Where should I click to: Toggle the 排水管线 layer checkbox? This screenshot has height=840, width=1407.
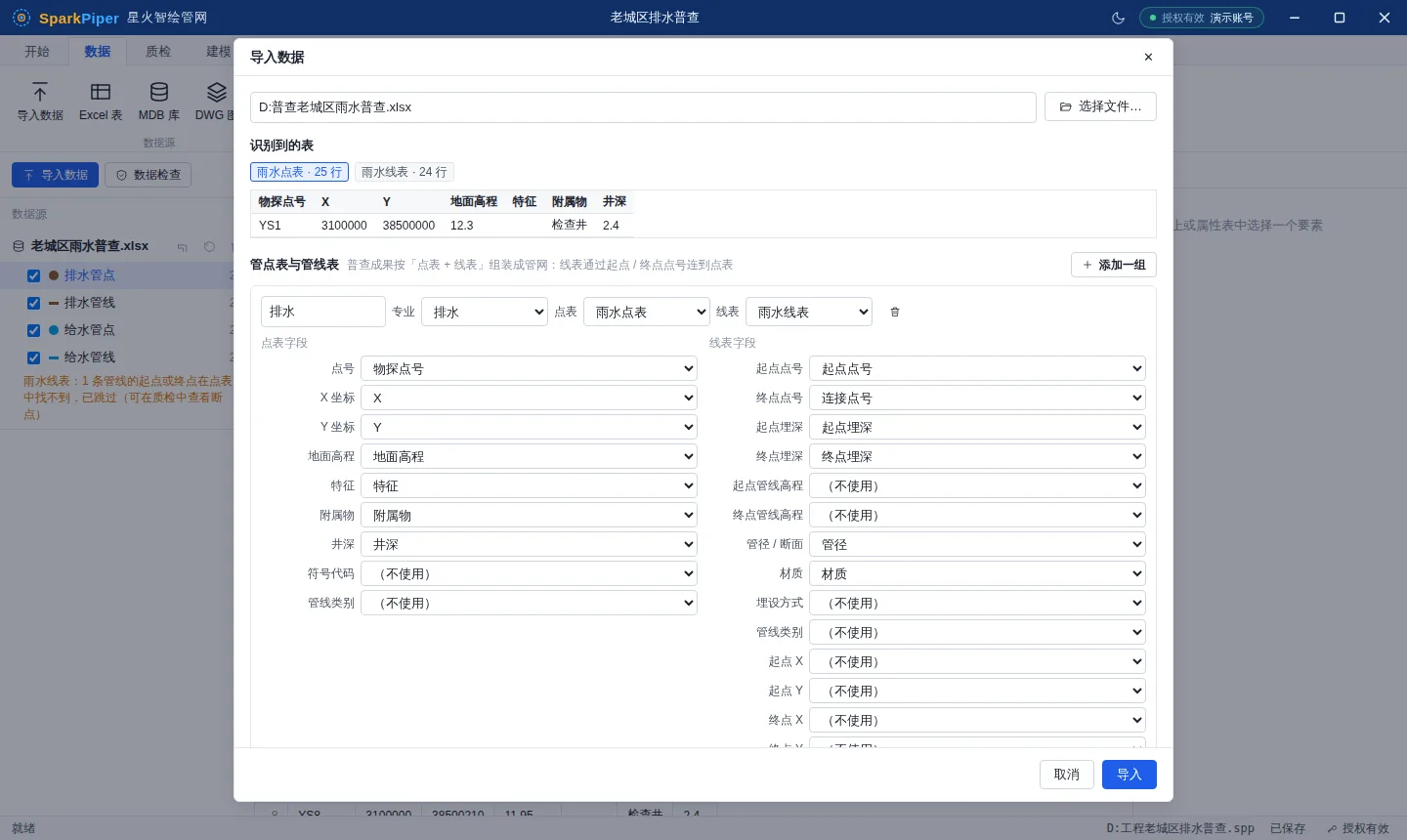coord(34,303)
